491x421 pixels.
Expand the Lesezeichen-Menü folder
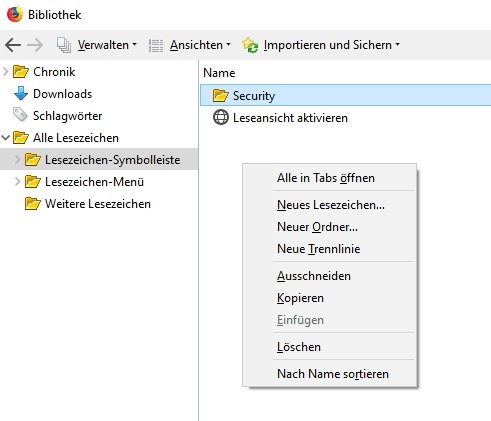[18, 182]
